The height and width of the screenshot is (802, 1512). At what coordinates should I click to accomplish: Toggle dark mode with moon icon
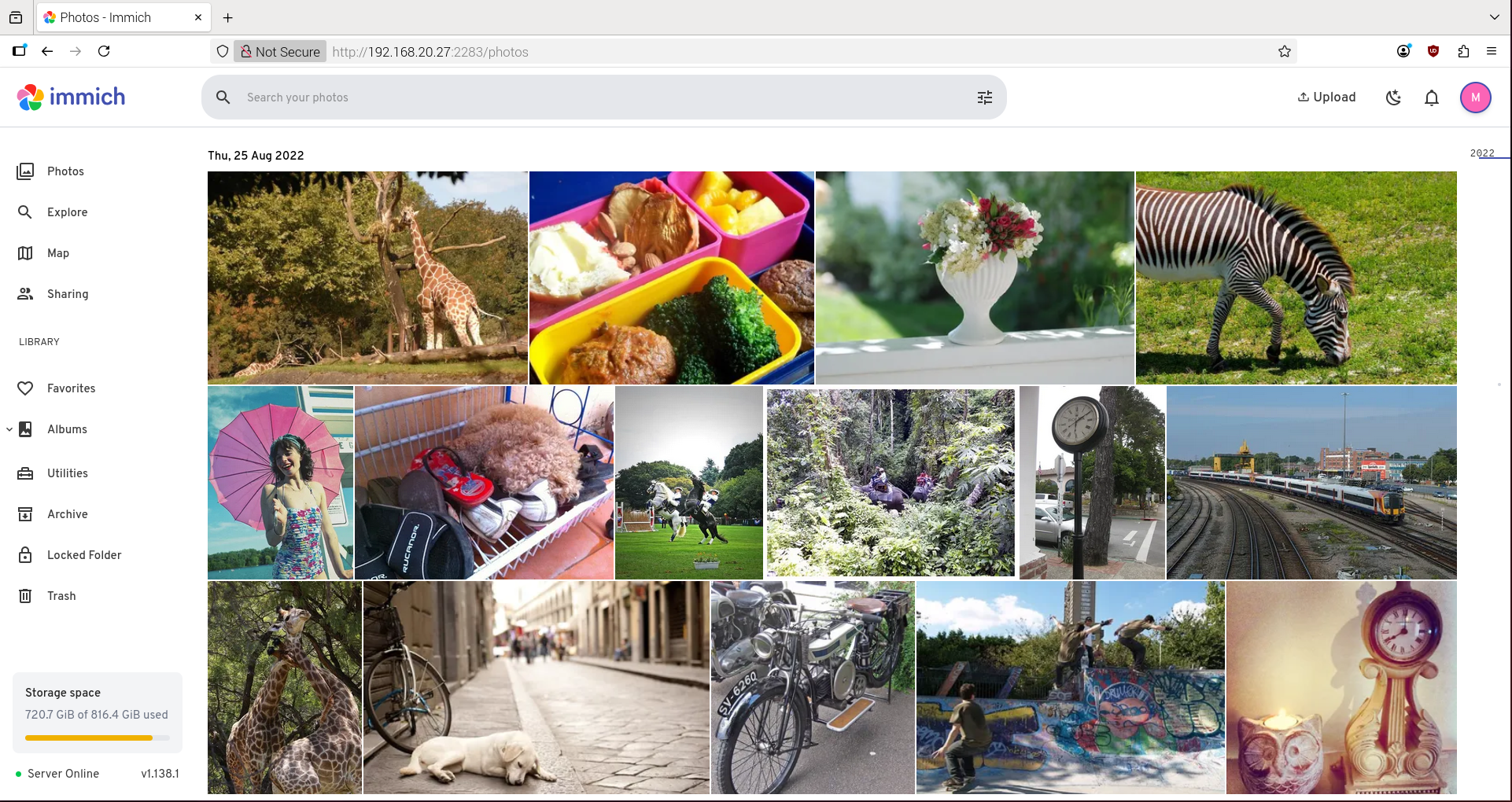pyautogui.click(x=1393, y=97)
